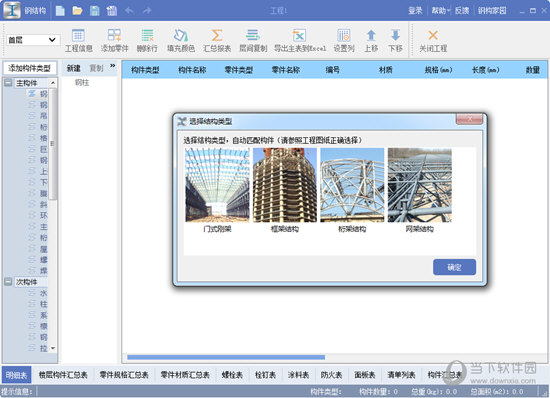Click the 反馈 feedback link

tap(462, 11)
